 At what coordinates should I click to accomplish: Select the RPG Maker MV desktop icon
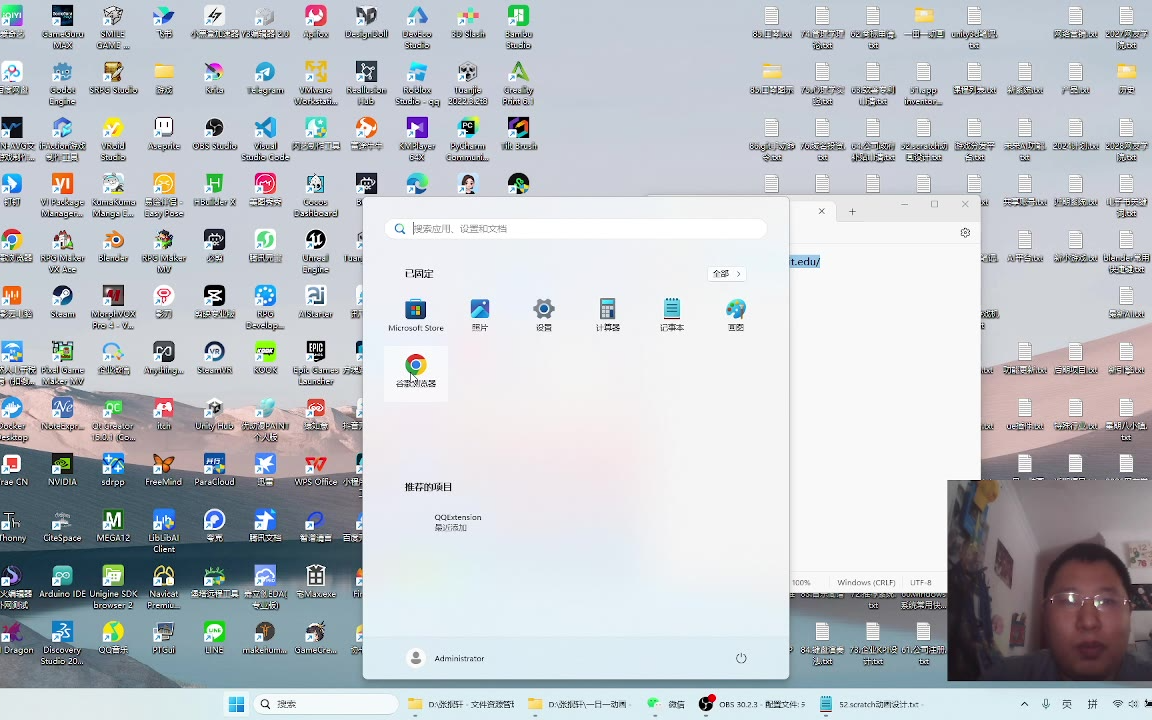tap(164, 251)
